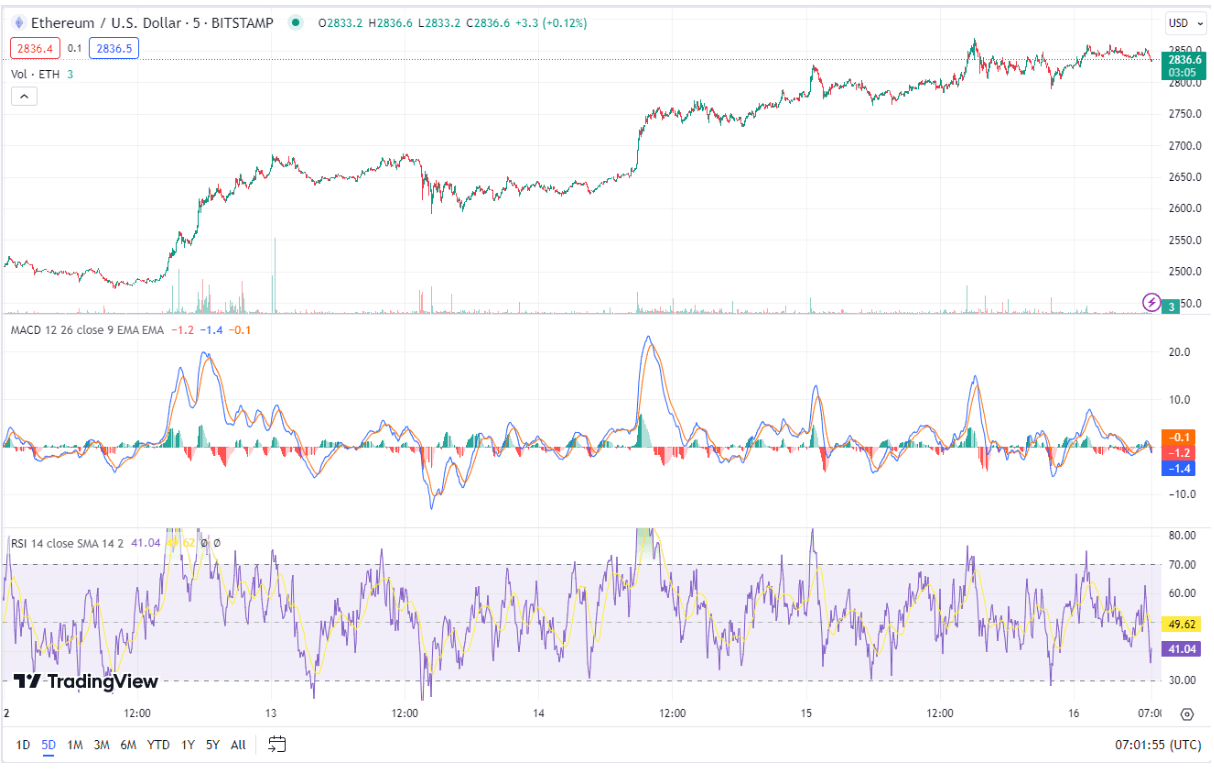
Task: Switch to the 1M range
Action: pyautogui.click(x=73, y=744)
